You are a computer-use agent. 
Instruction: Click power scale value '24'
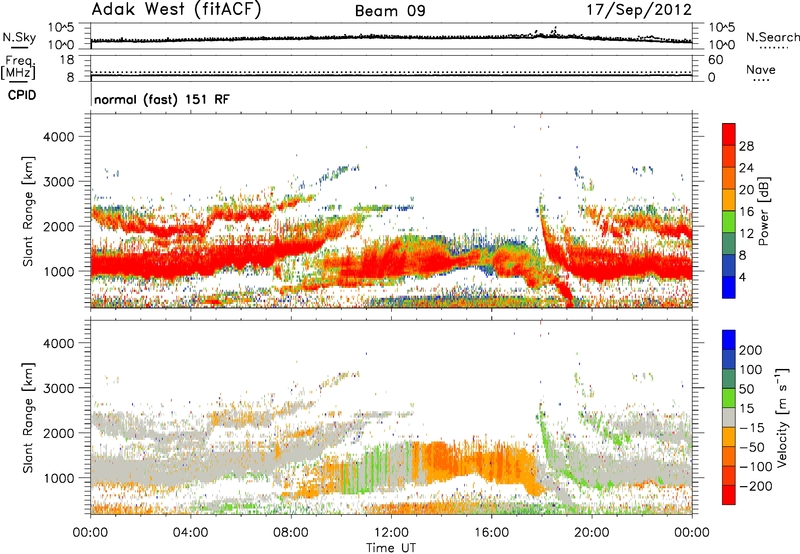(x=746, y=168)
